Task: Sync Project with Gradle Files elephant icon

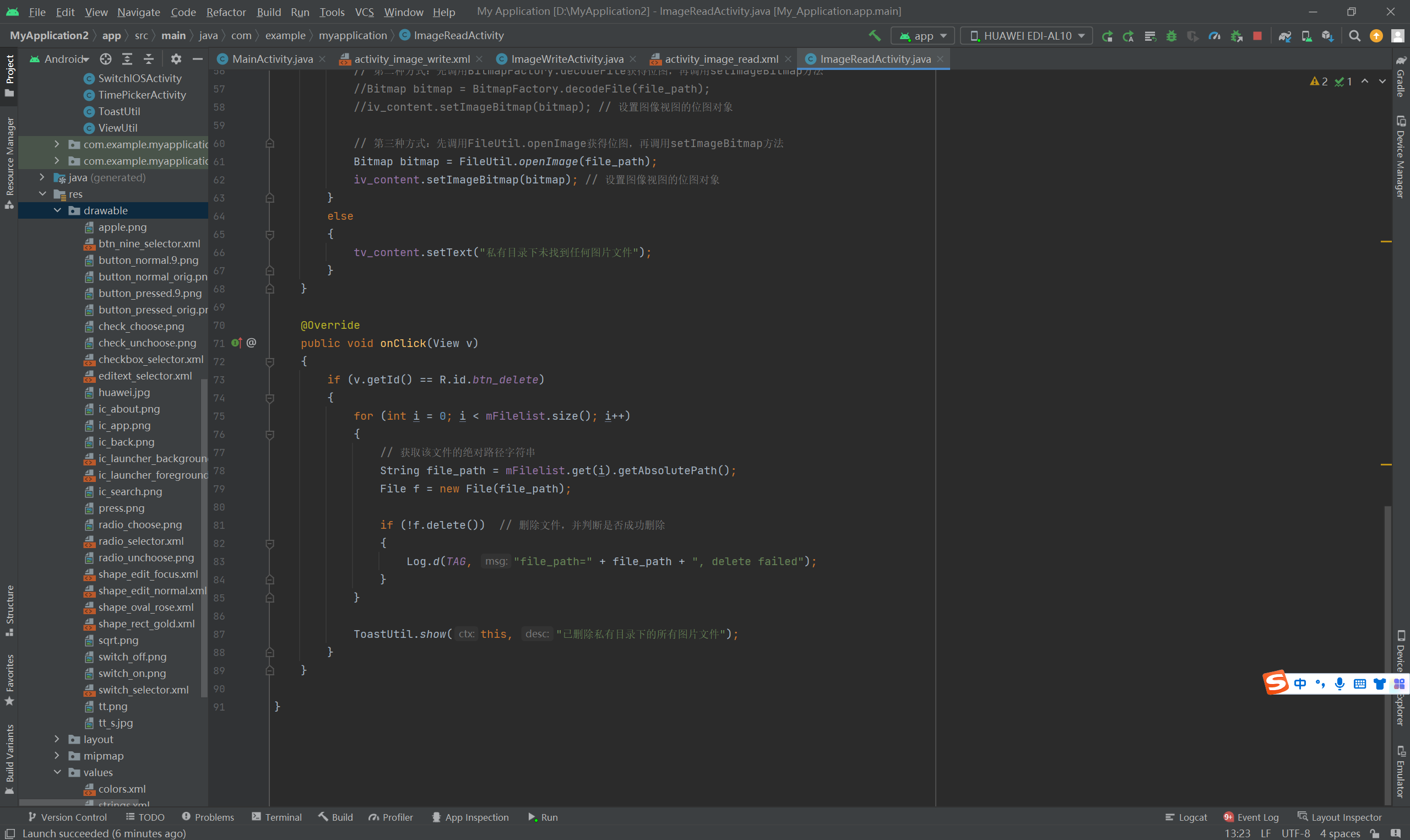Action: pos(1284,36)
